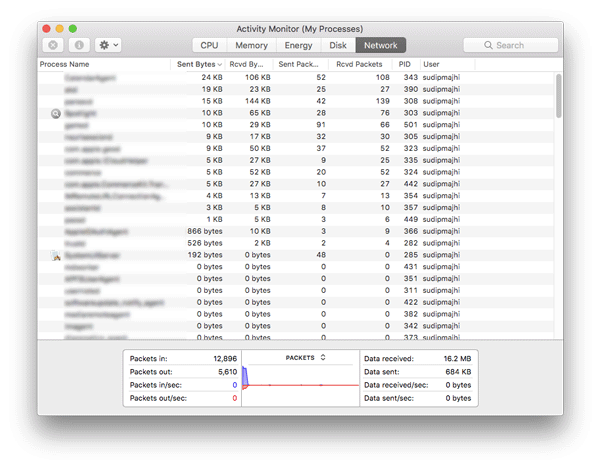The width and height of the screenshot is (600, 468).
Task: Select the row with PID 343
Action: coord(296,78)
